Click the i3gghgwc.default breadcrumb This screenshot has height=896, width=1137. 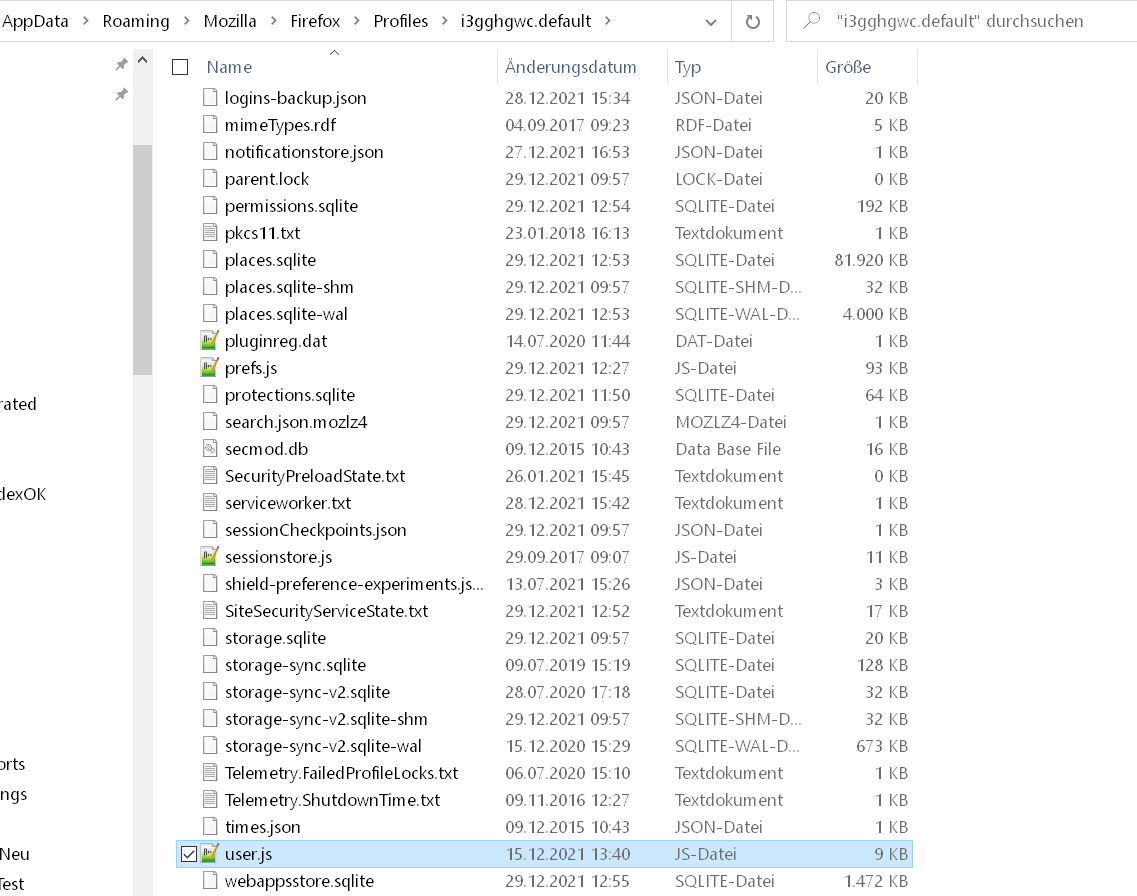(526, 21)
